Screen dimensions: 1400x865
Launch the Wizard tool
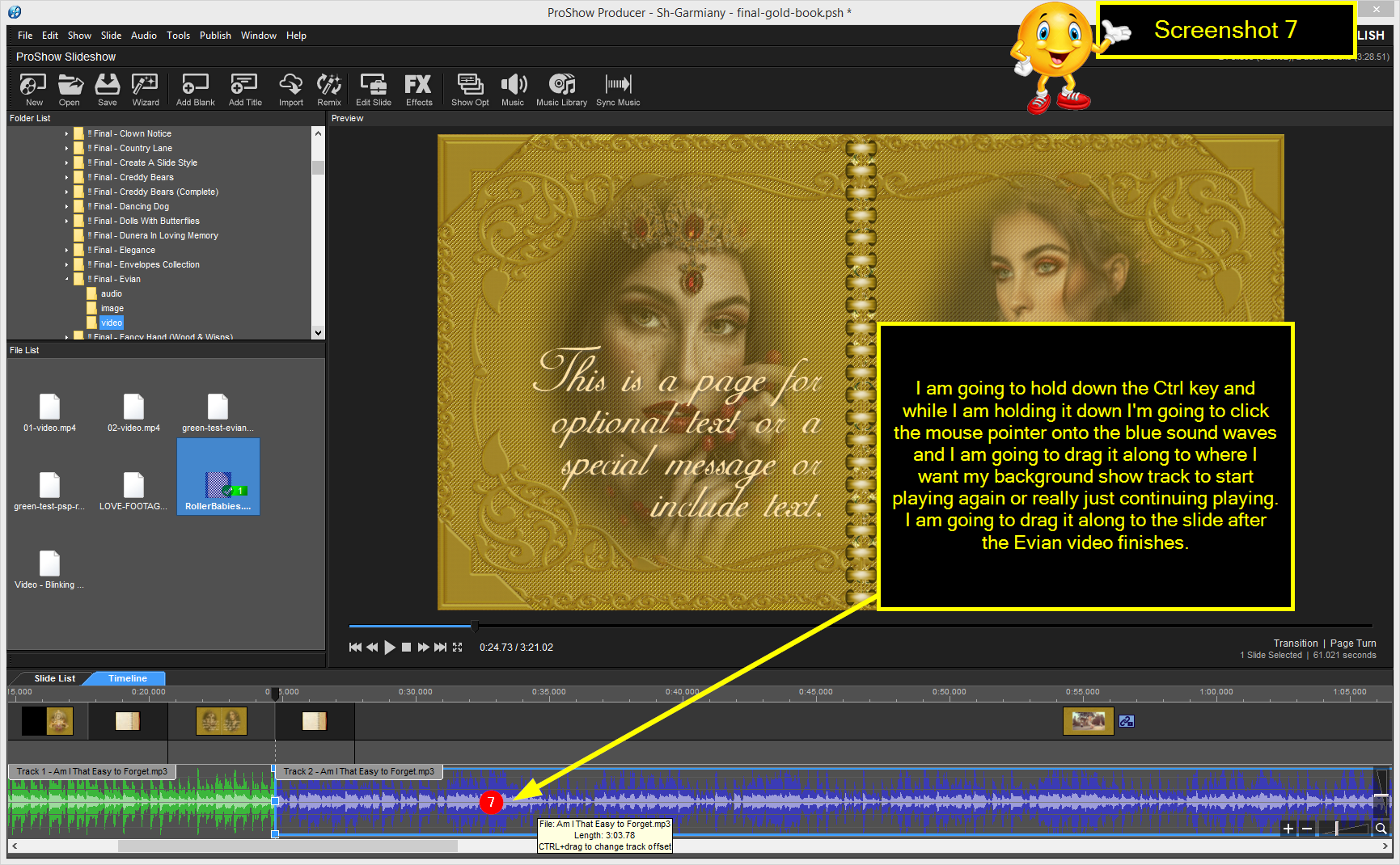coord(146,90)
